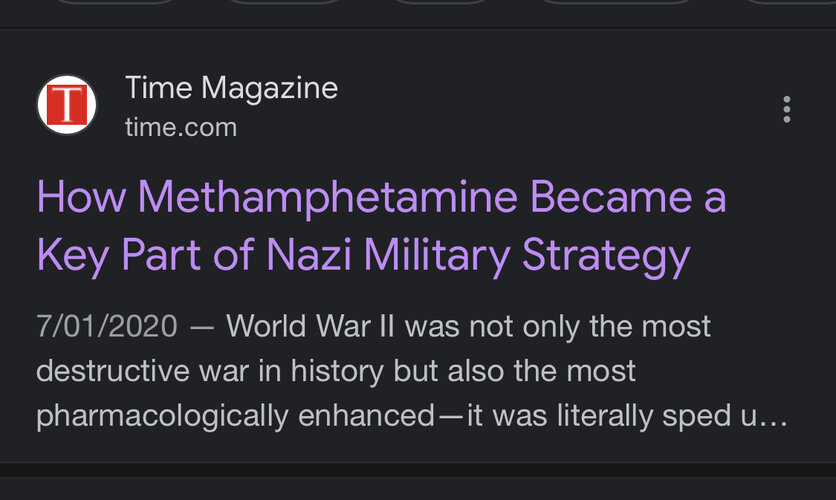The width and height of the screenshot is (836, 500).
Task: Select the 'Time Magazine' site name
Action: point(231,87)
